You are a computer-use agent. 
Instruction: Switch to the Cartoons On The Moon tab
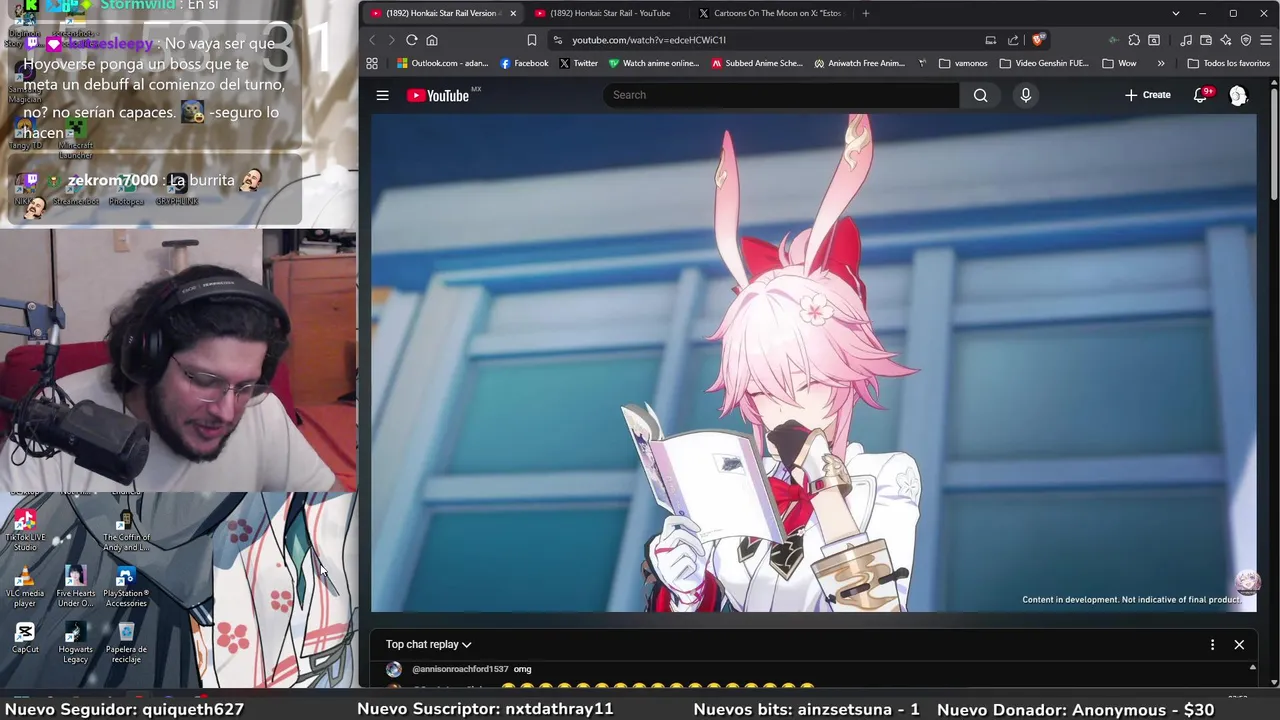pyautogui.click(x=770, y=13)
